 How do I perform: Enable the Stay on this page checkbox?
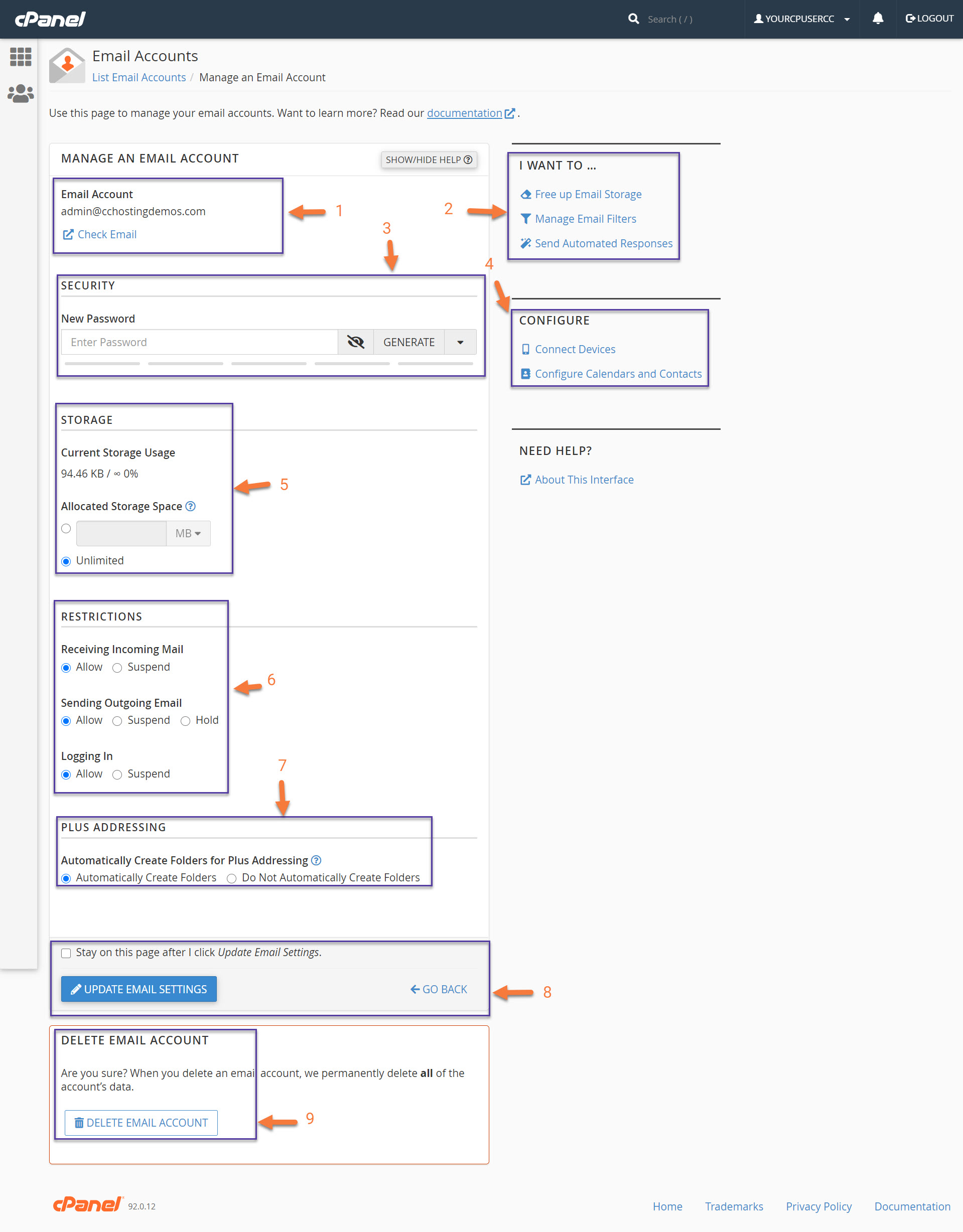(66, 953)
